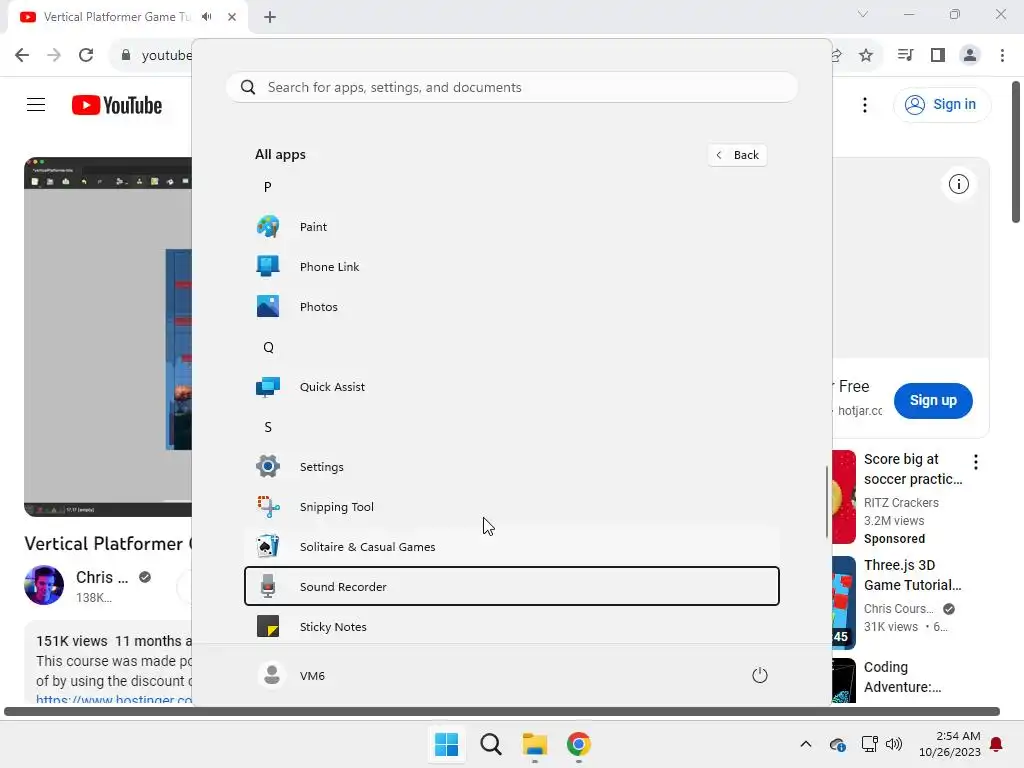The image size is (1024, 768).
Task: Bookmark this page with the star icon
Action: (x=866, y=55)
